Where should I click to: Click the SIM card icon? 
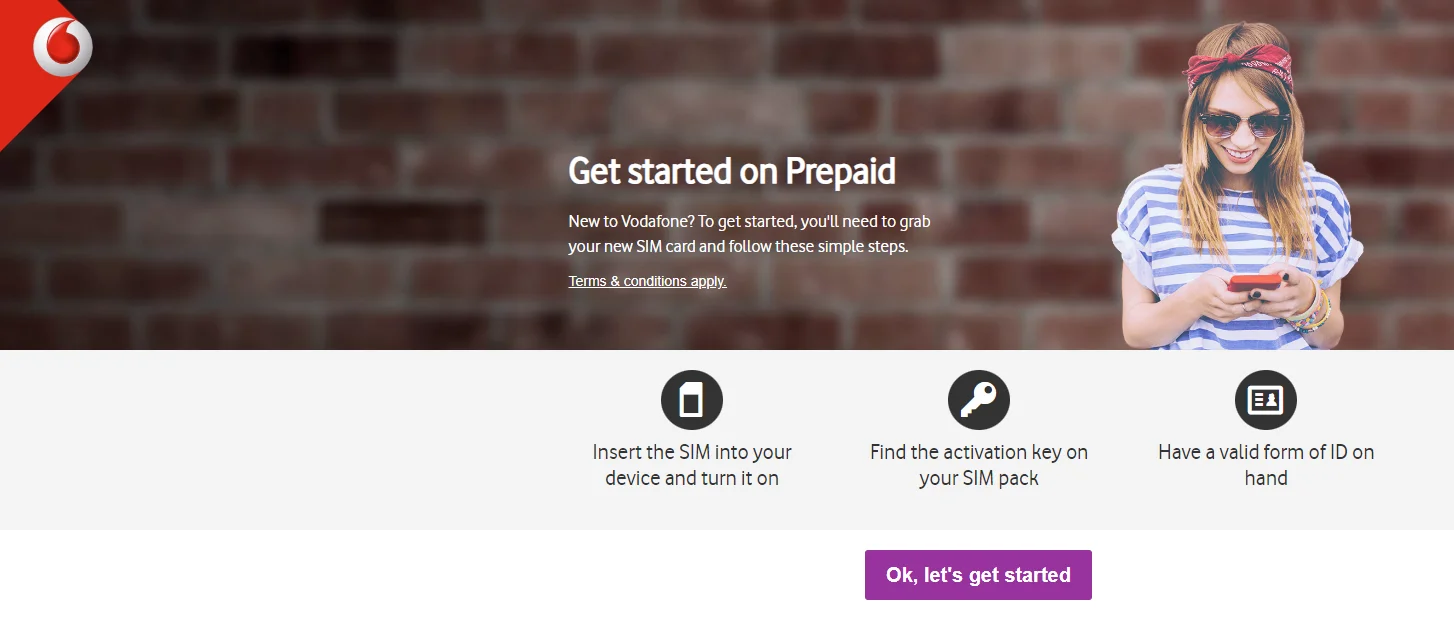click(x=691, y=400)
